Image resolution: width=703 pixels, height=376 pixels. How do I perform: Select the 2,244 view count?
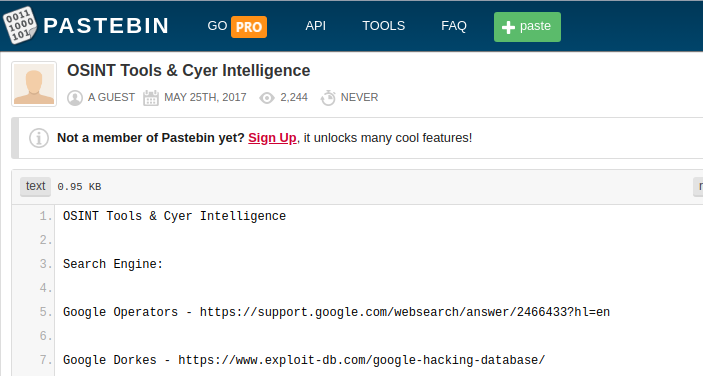pos(294,97)
